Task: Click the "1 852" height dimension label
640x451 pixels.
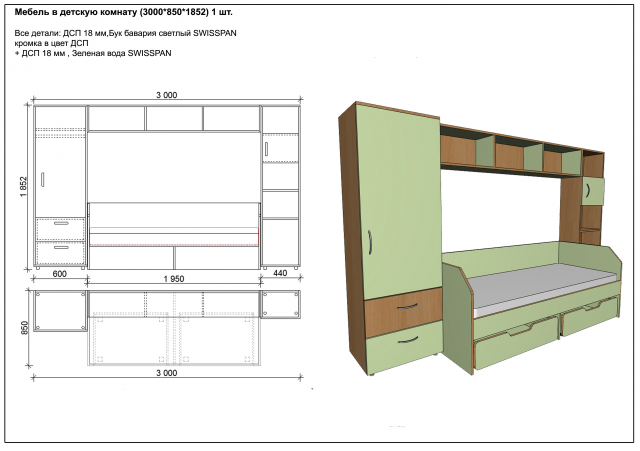Action: (23, 187)
